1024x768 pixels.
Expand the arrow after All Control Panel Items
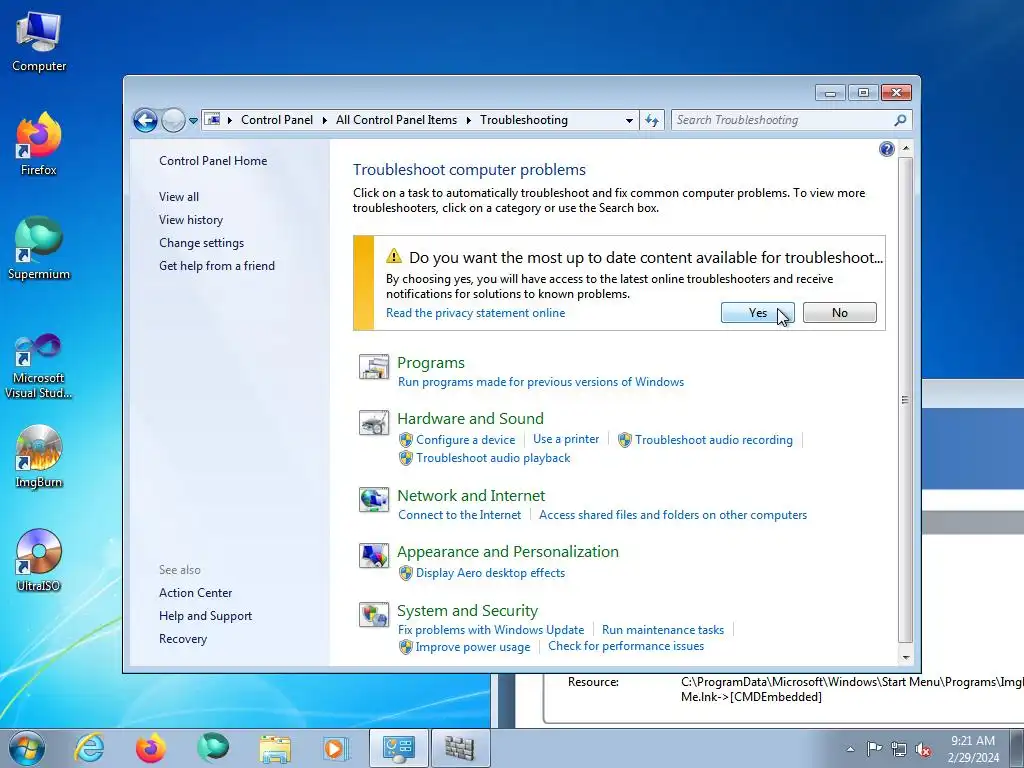[469, 120]
